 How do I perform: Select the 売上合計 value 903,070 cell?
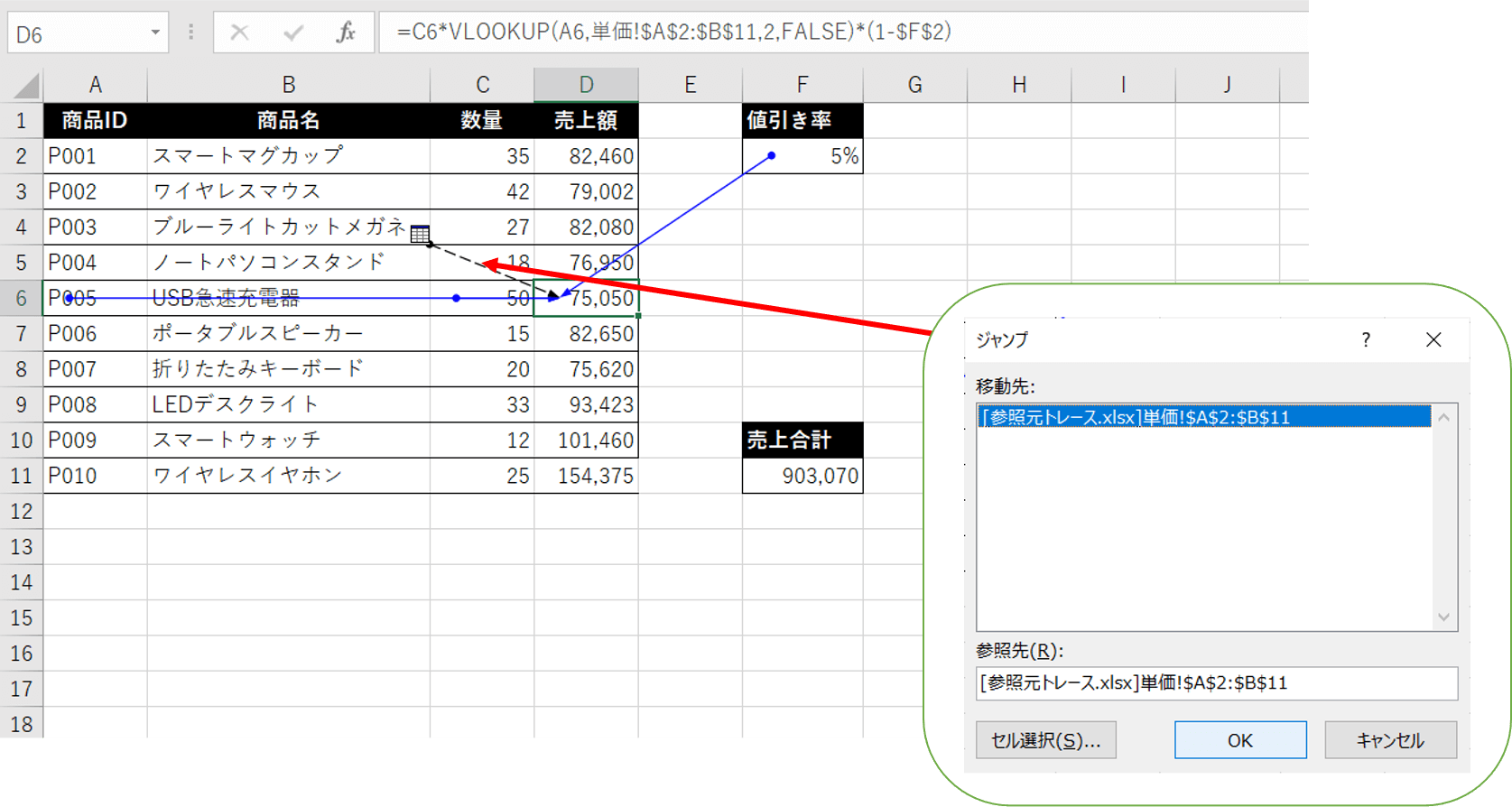click(x=802, y=476)
